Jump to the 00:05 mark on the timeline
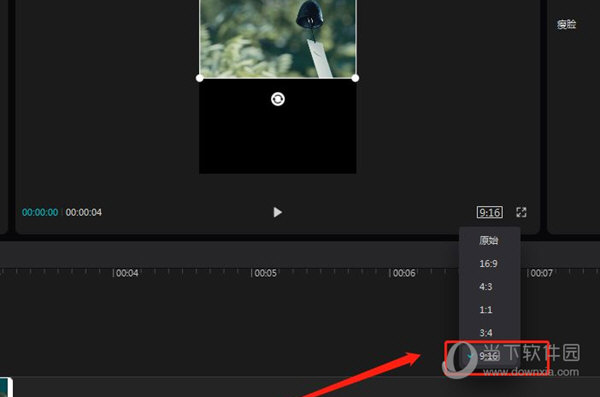Viewport: 600px width, 397px height. click(265, 273)
